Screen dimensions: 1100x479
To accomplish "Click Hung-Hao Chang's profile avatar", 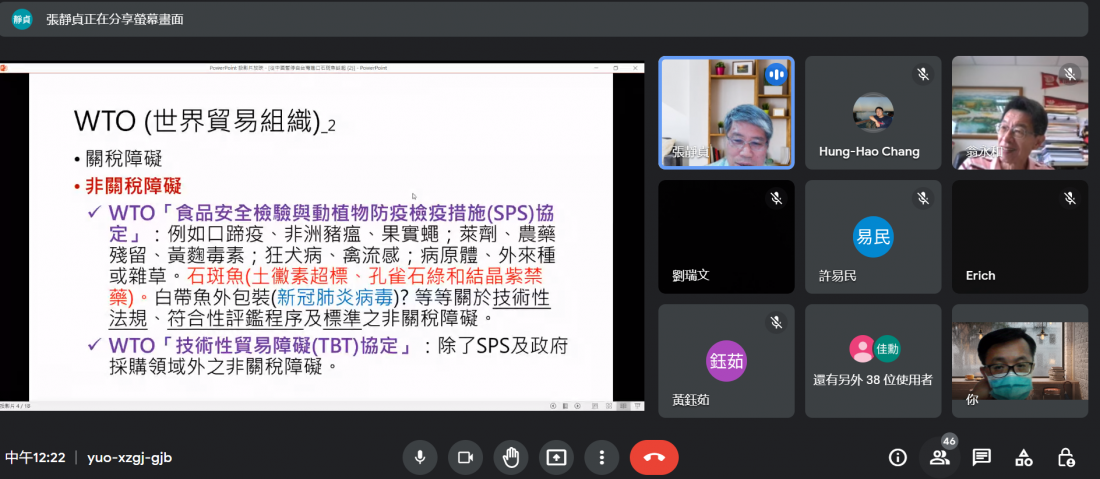I will (873, 112).
